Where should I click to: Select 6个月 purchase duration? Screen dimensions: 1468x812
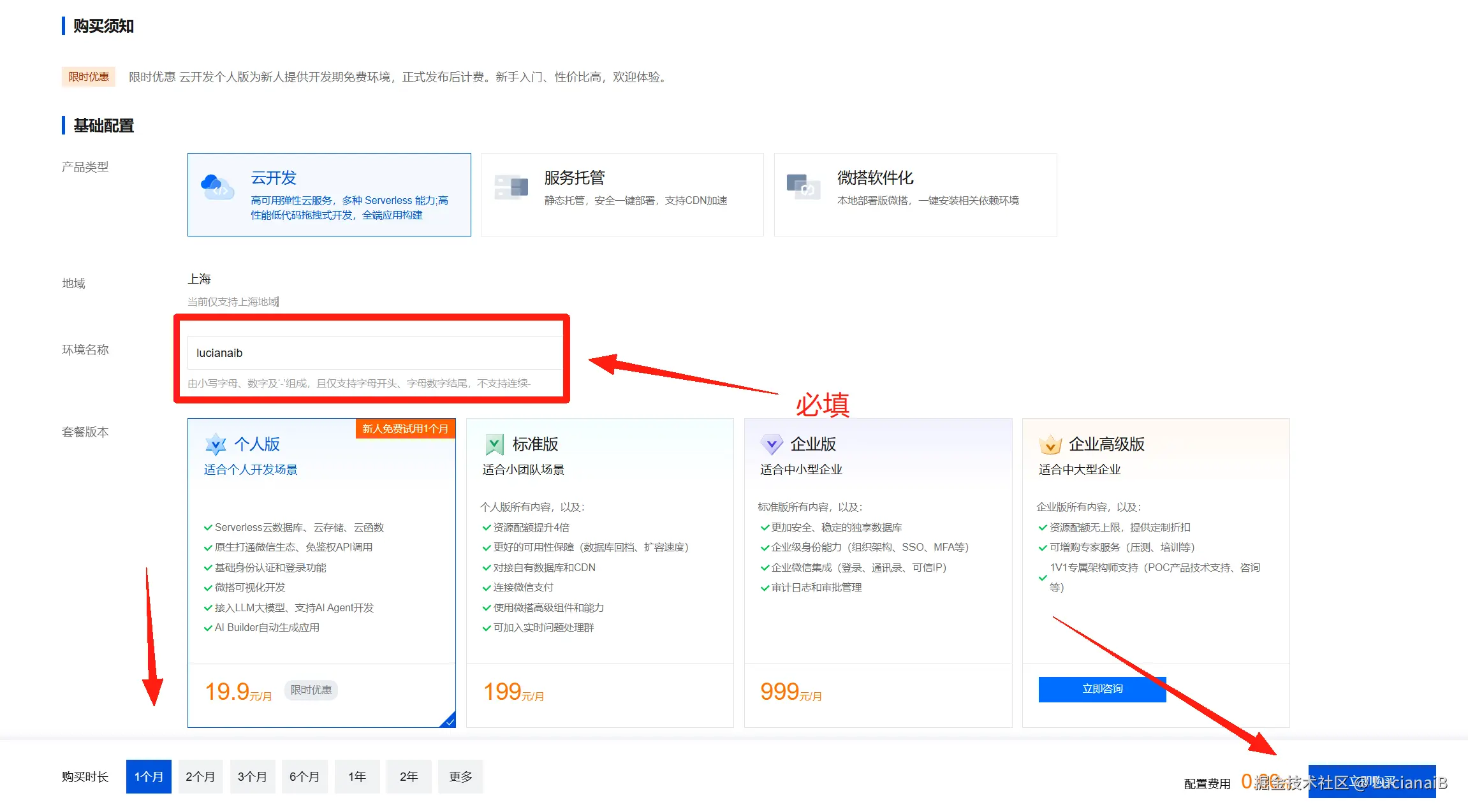(x=305, y=776)
